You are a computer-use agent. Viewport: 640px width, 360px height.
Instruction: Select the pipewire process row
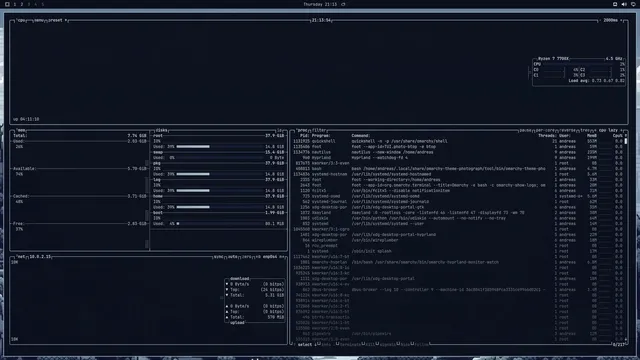coord(458,334)
